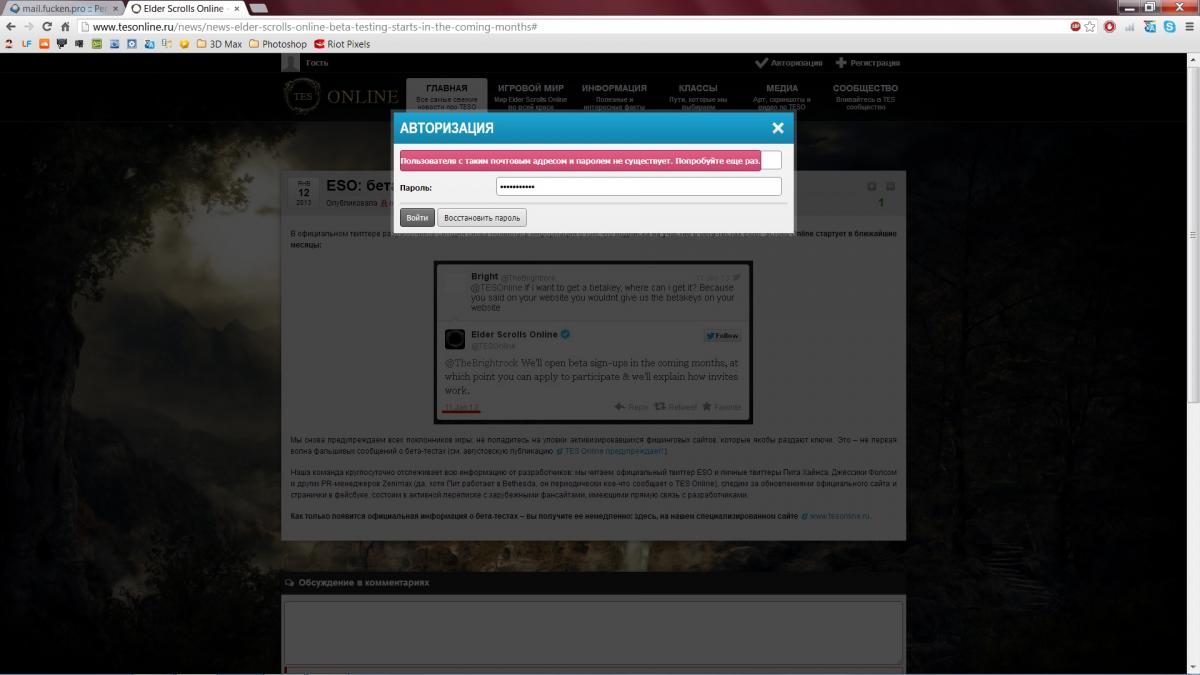This screenshot has width=1200, height=675.
Task: Open the Игровой мир menu item
Action: click(530, 96)
